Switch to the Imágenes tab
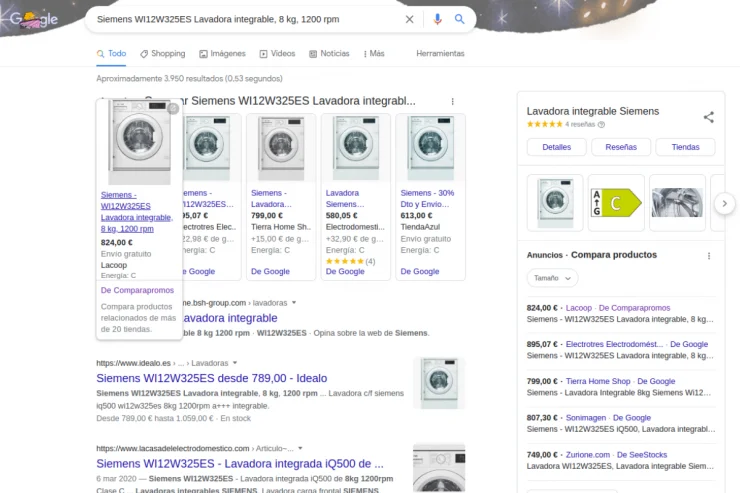The image size is (740, 493). pyautogui.click(x=222, y=54)
